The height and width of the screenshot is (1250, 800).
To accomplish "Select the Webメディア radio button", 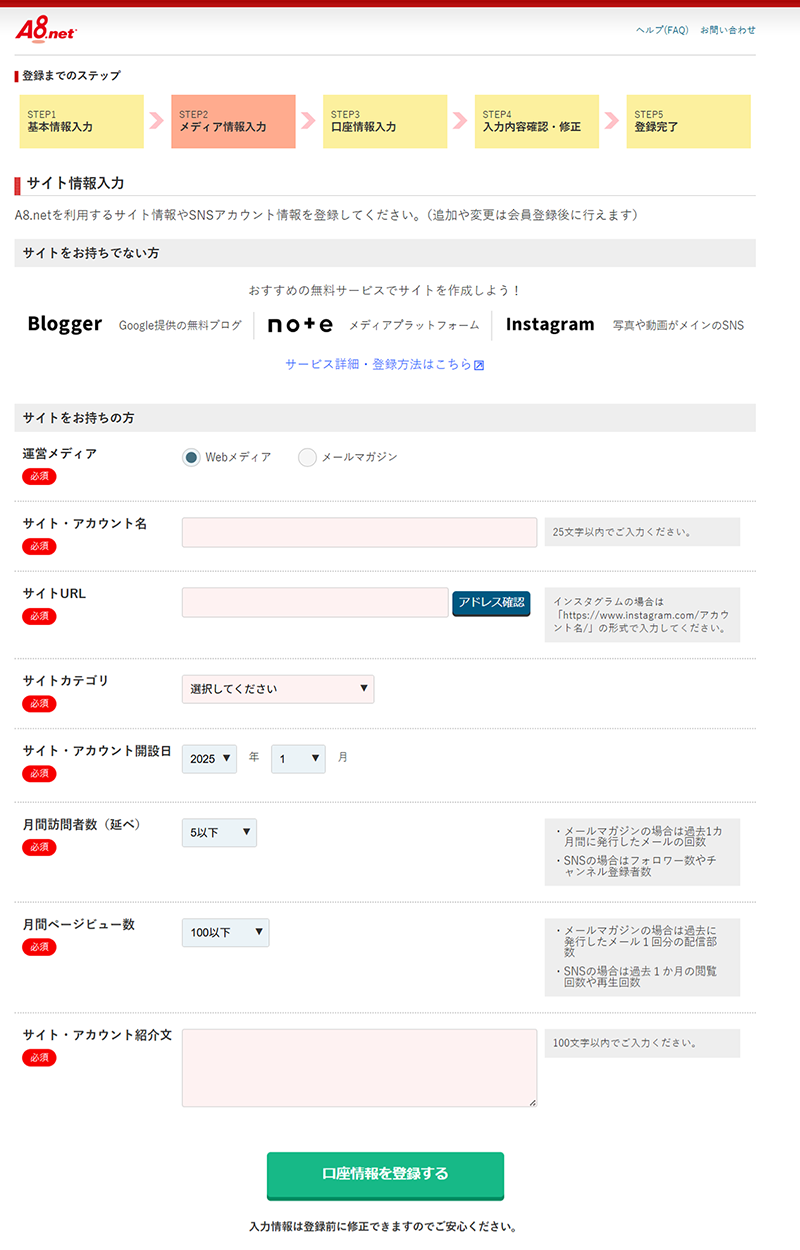I will 191,457.
